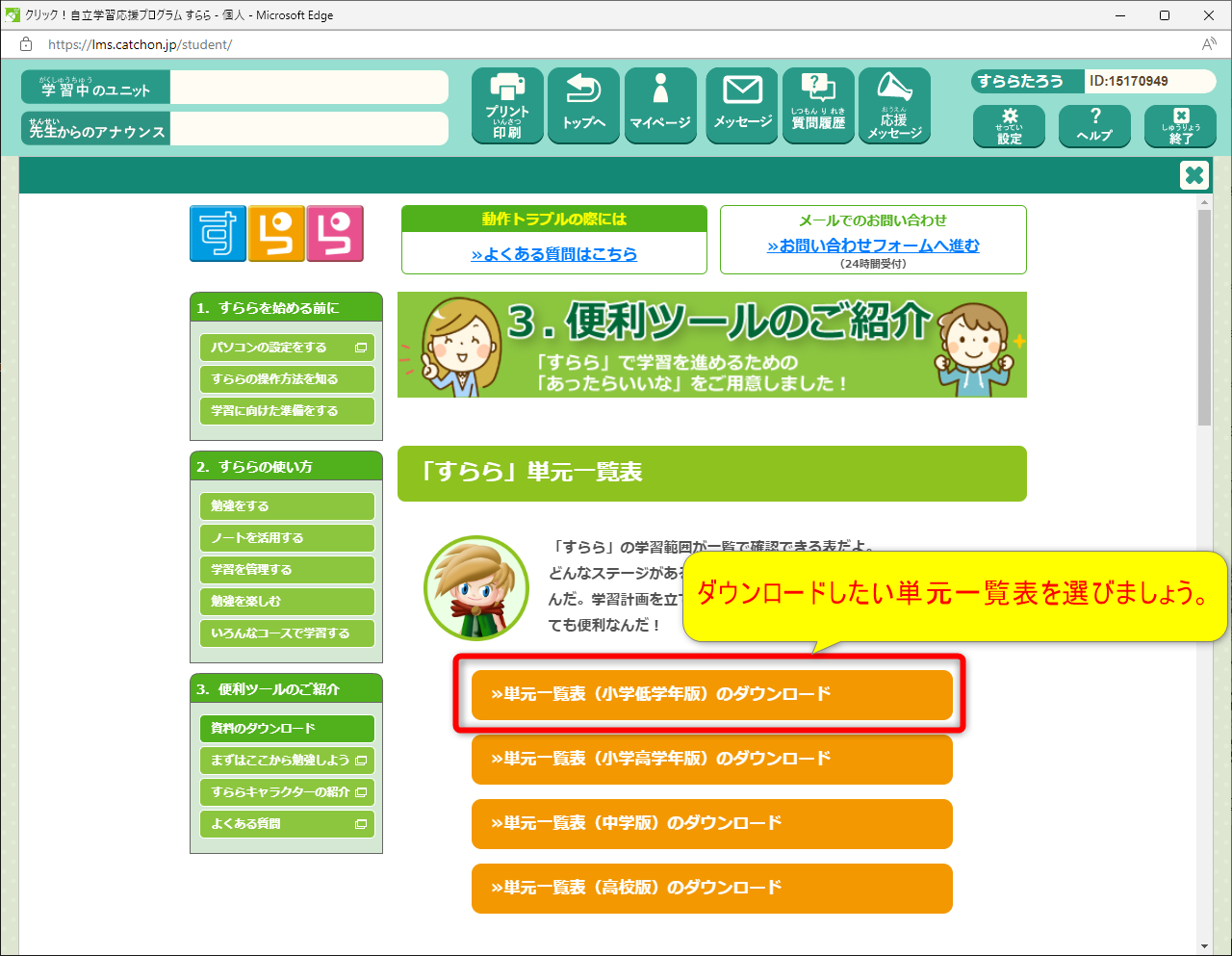1232x956 pixels.
Task: Select パソコンの設定をする sidebar item
Action: (x=287, y=348)
